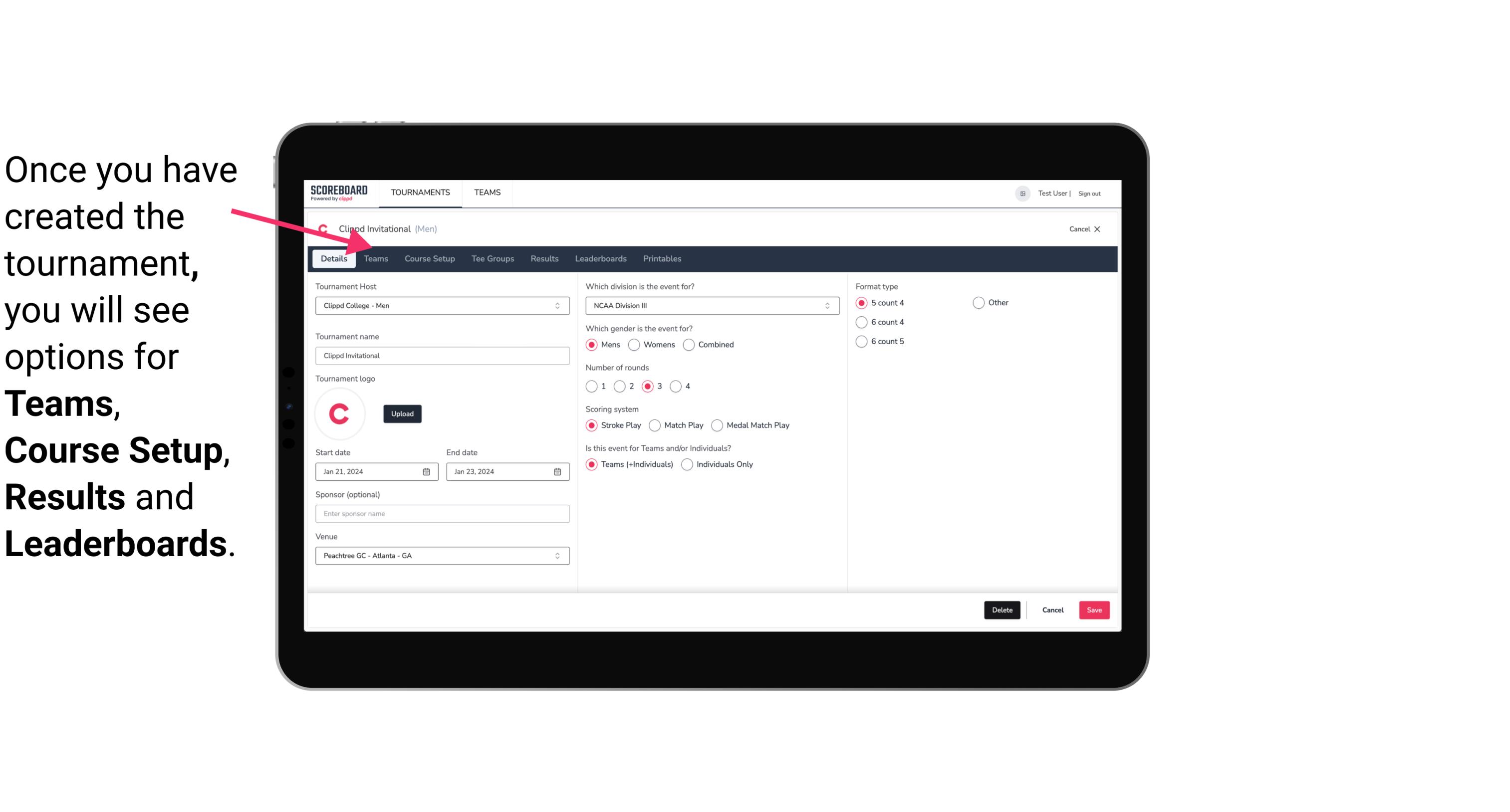Click the end date calendar icon
Image resolution: width=1510 pixels, height=812 pixels.
[558, 471]
